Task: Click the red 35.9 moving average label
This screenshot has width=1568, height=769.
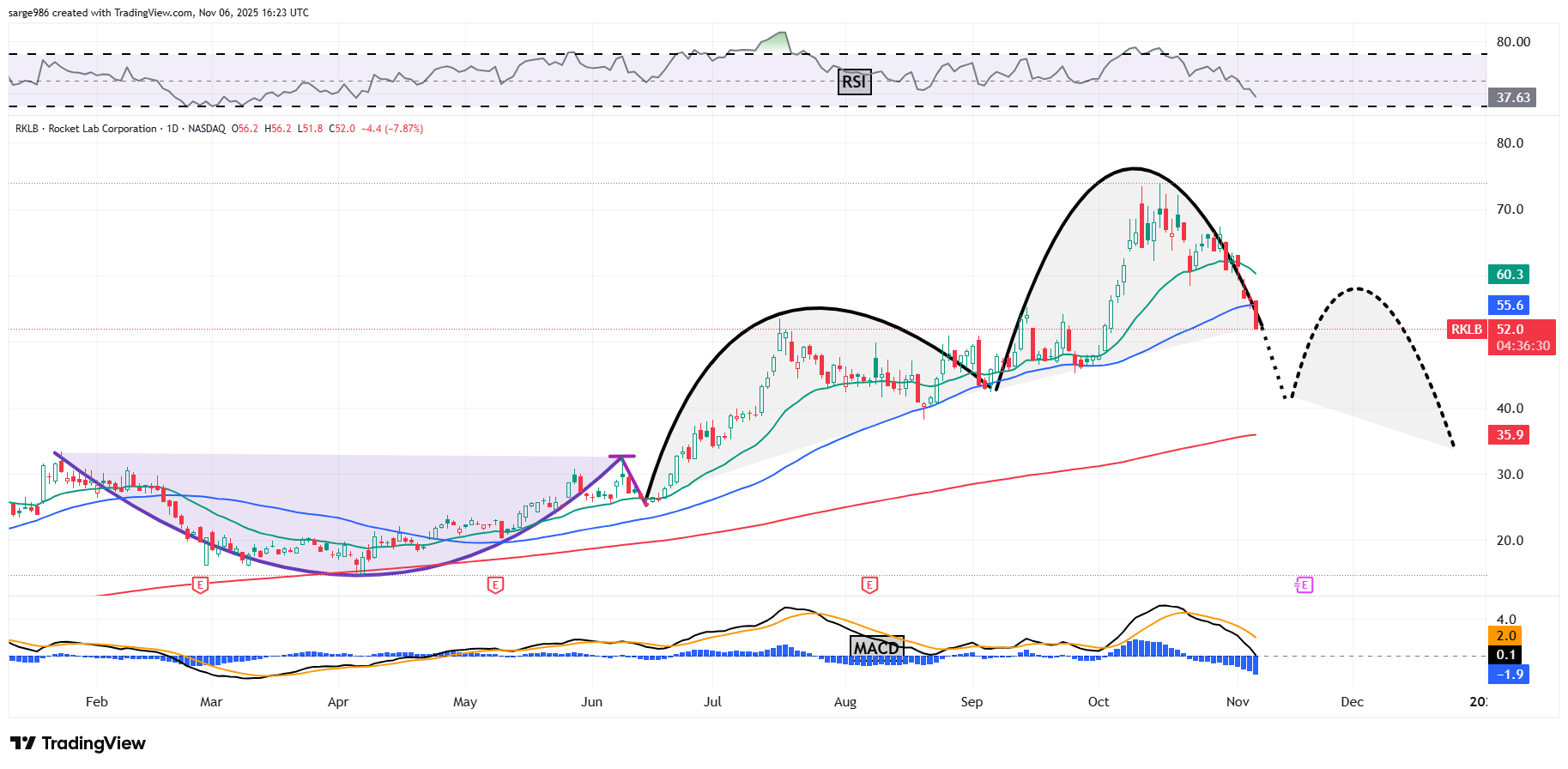Action: pyautogui.click(x=1510, y=435)
